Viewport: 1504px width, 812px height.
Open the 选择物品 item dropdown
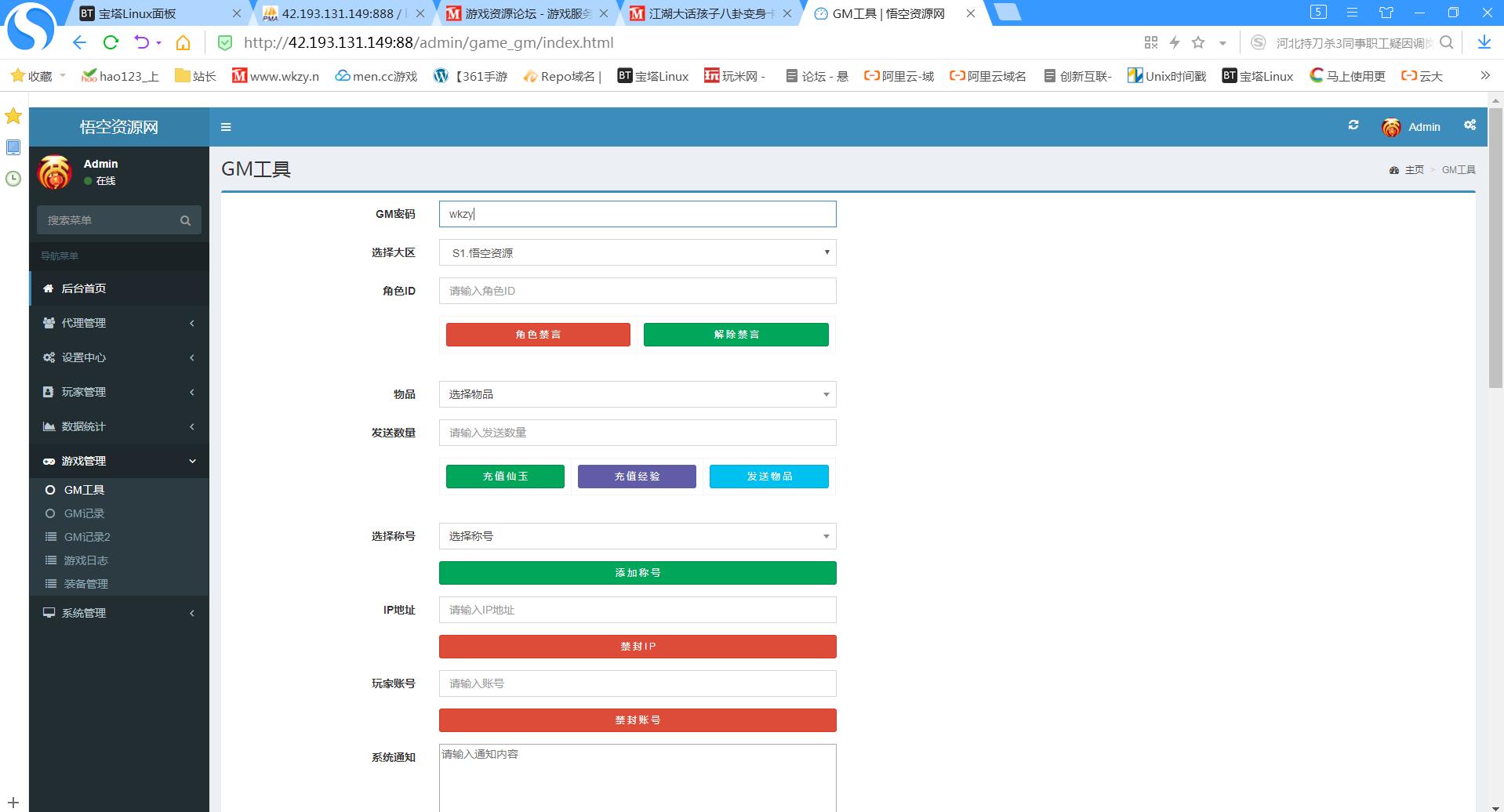point(637,394)
